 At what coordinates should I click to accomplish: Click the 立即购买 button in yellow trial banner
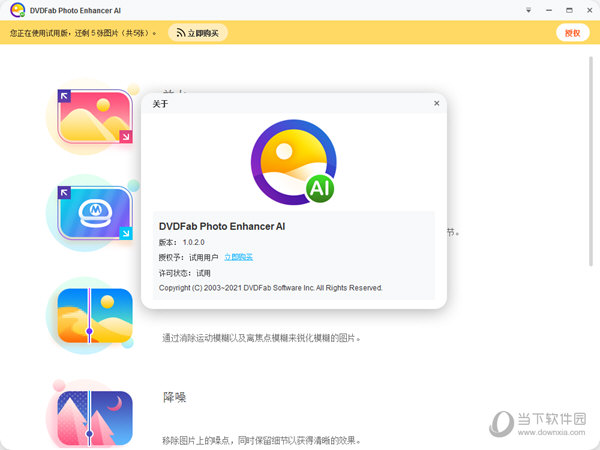pos(197,33)
